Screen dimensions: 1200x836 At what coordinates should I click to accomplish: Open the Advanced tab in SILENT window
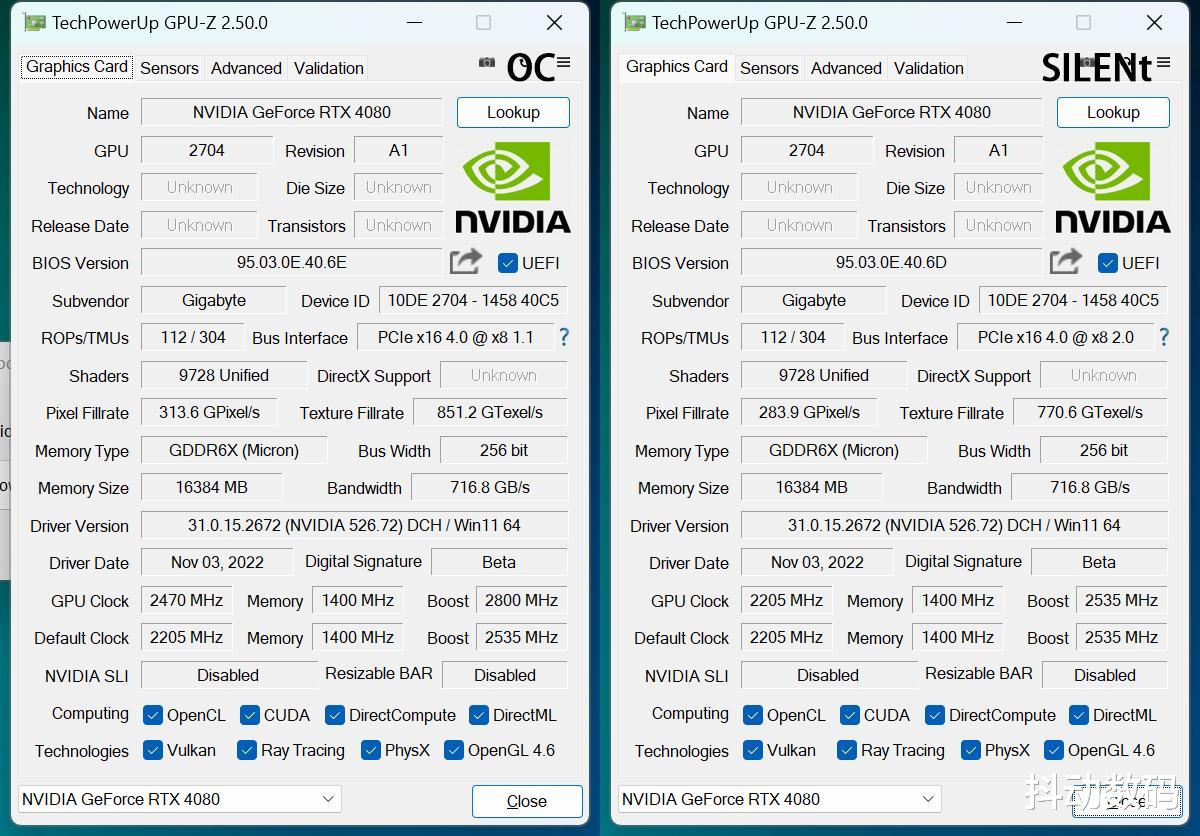pos(846,68)
